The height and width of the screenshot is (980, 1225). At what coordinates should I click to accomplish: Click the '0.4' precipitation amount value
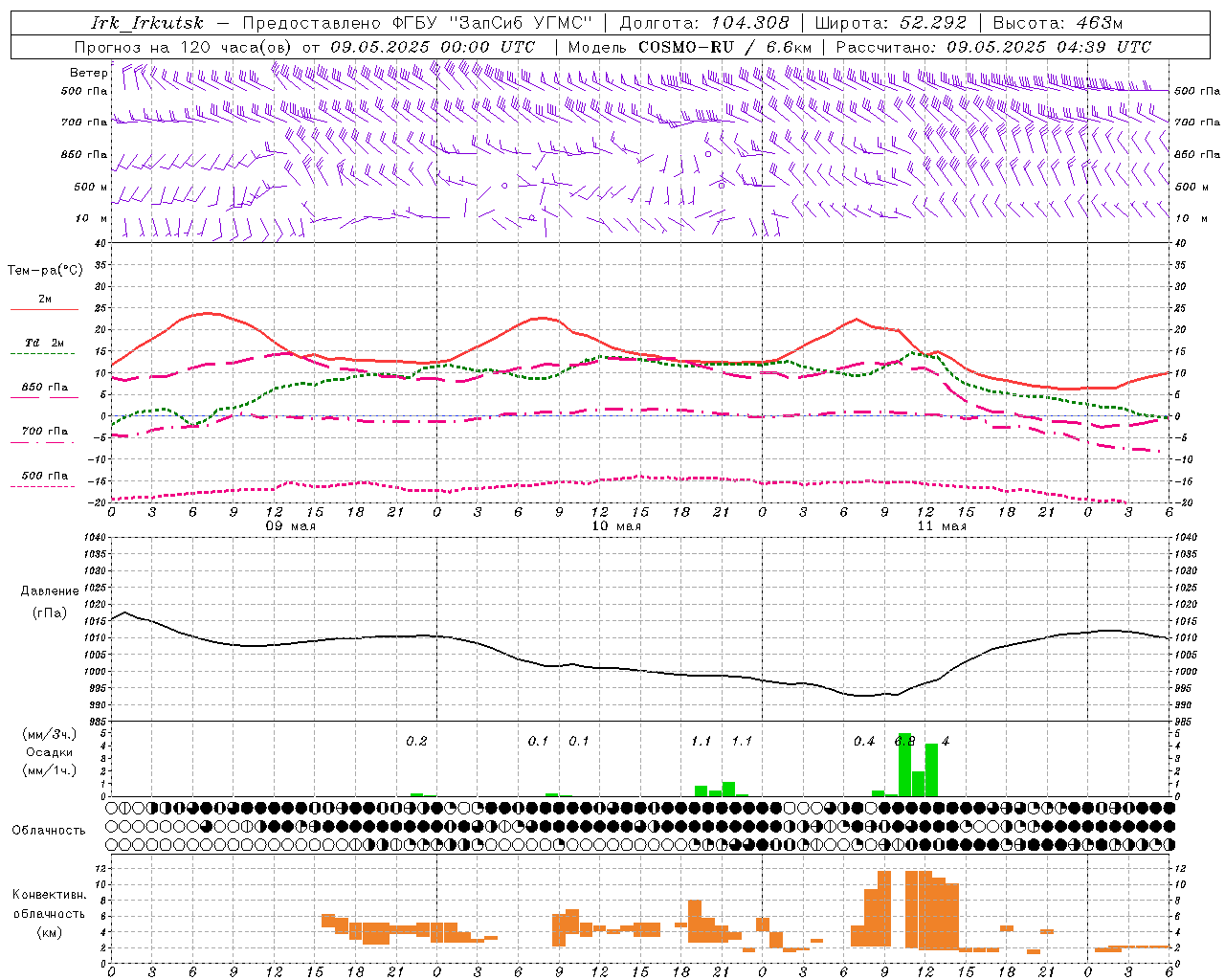(x=864, y=742)
